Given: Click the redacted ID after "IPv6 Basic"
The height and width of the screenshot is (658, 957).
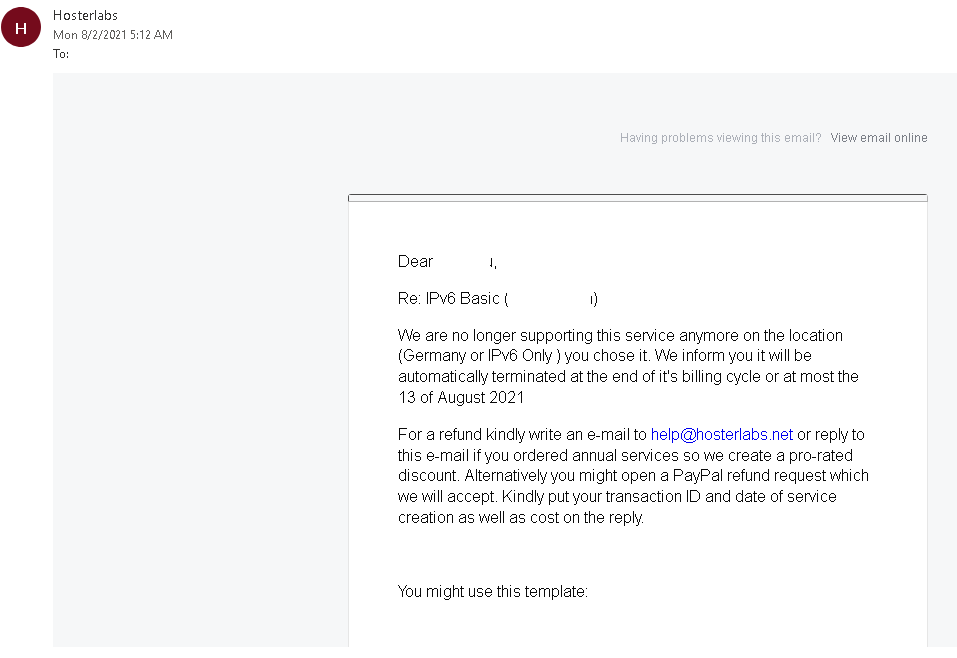Looking at the screenshot, I should click(552, 299).
